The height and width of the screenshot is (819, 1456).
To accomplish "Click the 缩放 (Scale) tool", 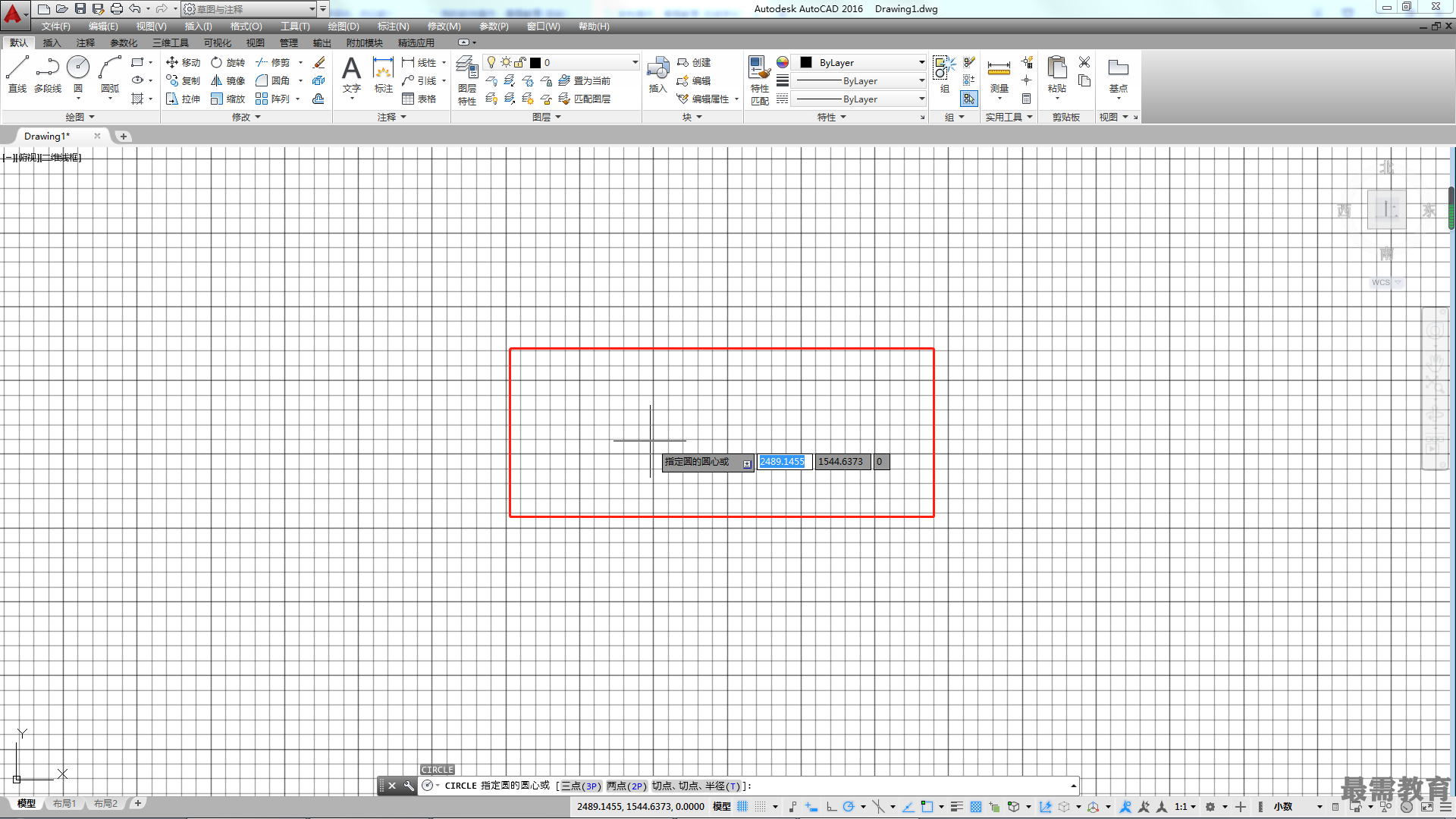I will pyautogui.click(x=227, y=99).
